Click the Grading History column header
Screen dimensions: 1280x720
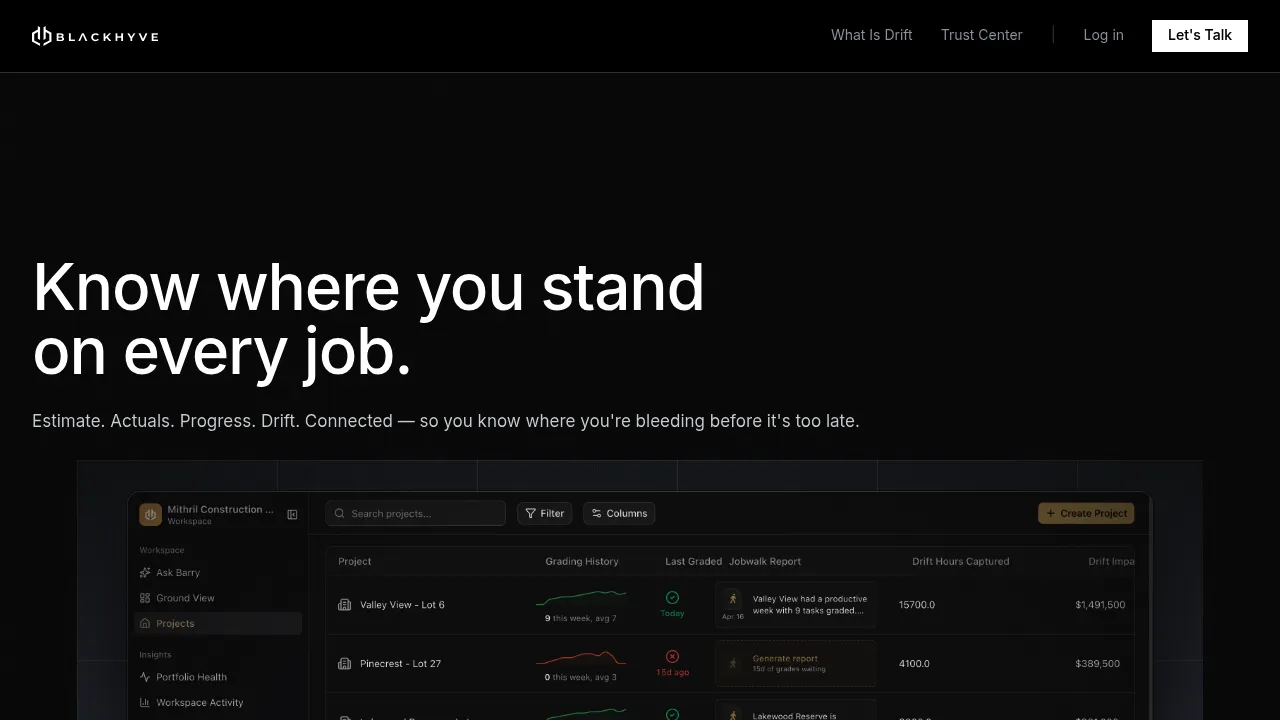click(x=582, y=561)
